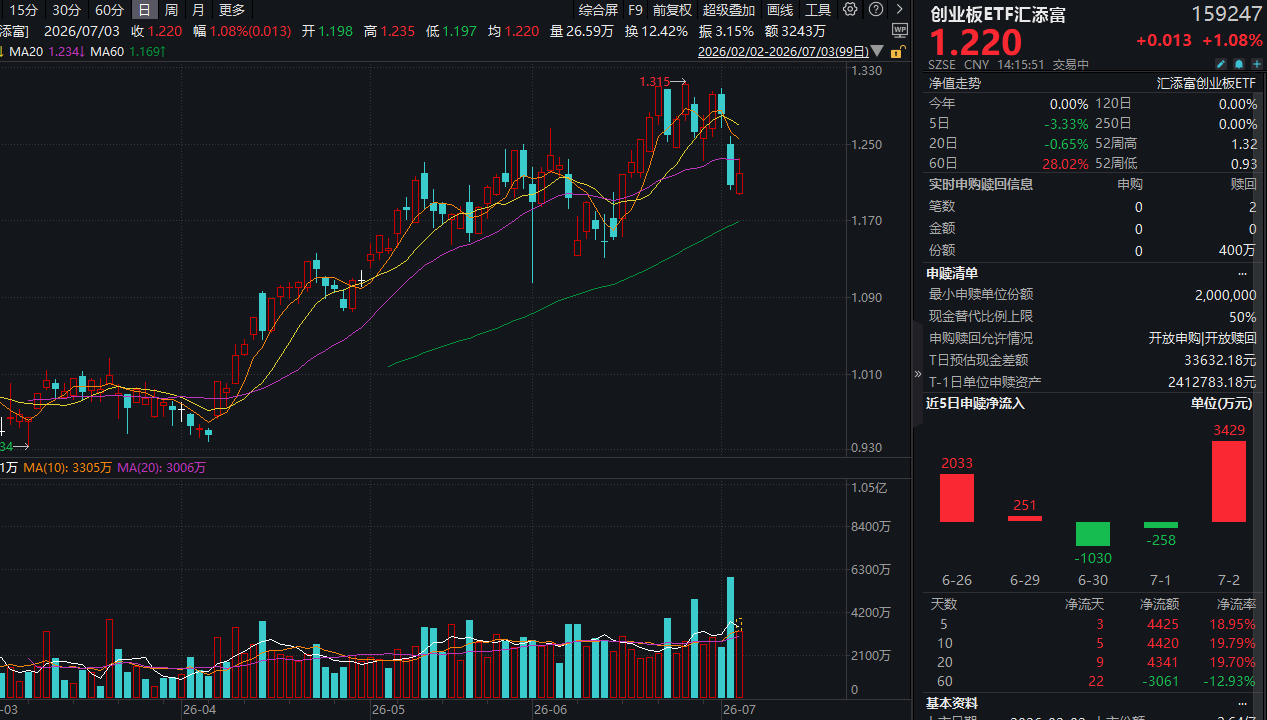Open the 画线 drawing tools button
The image size is (1267, 720).
[780, 9]
